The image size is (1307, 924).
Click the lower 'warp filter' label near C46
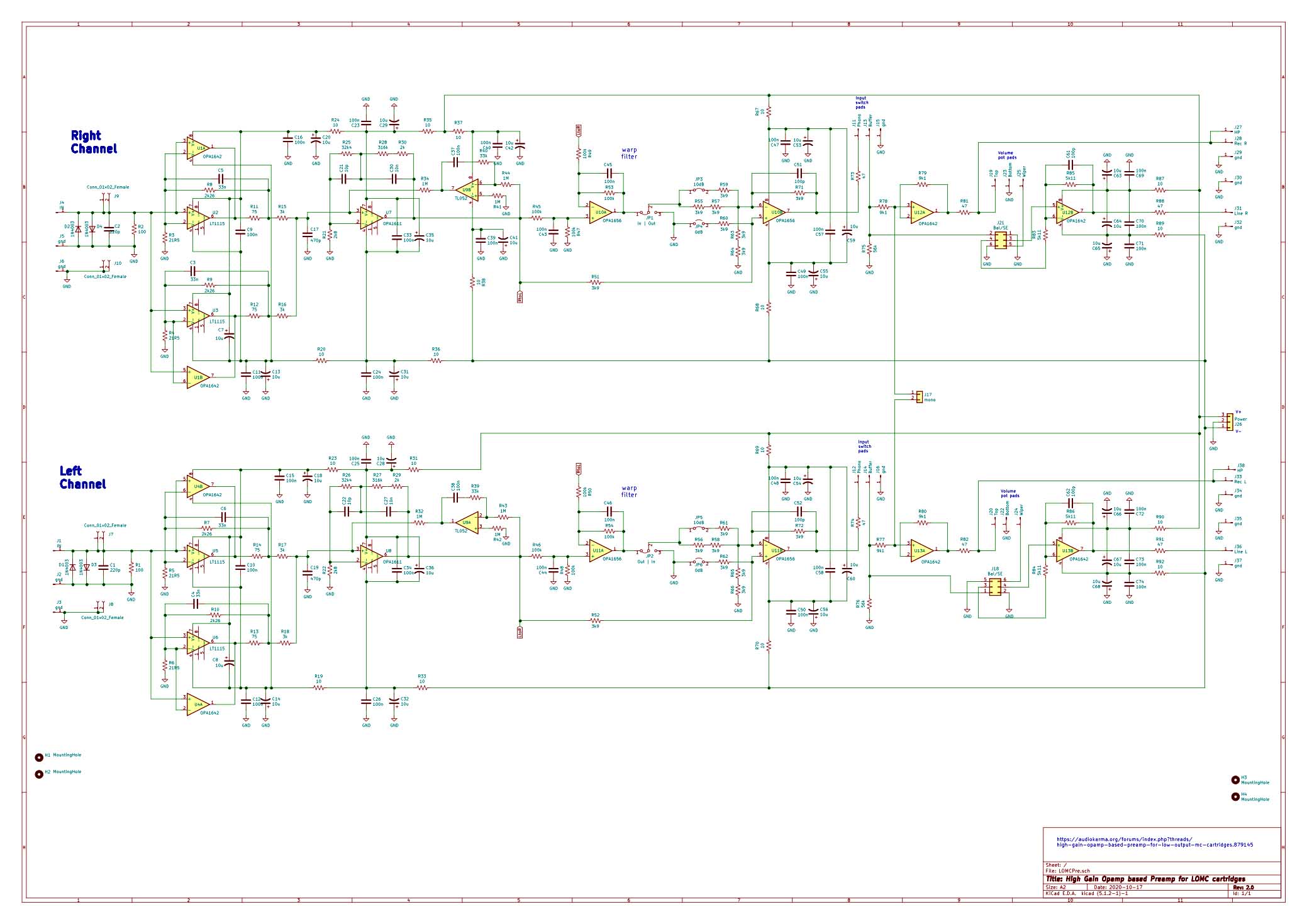629,491
